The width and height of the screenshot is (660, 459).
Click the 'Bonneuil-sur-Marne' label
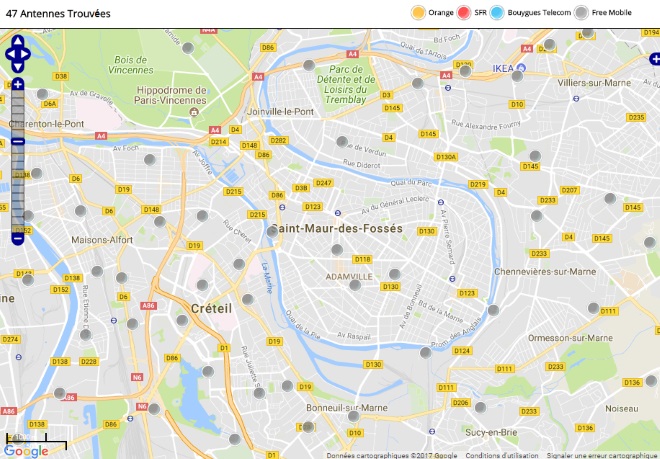(347, 408)
